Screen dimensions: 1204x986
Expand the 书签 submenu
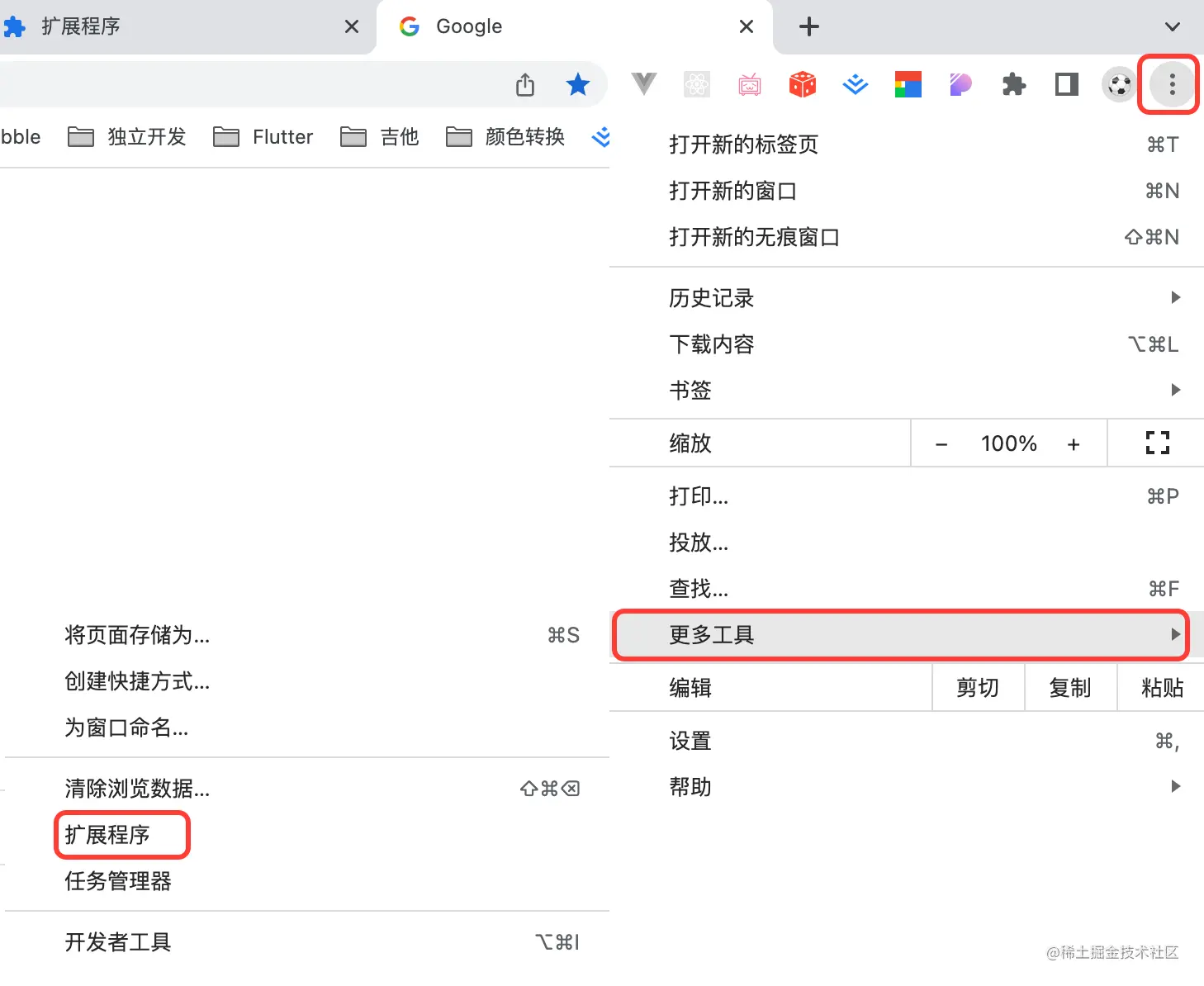(x=907, y=391)
